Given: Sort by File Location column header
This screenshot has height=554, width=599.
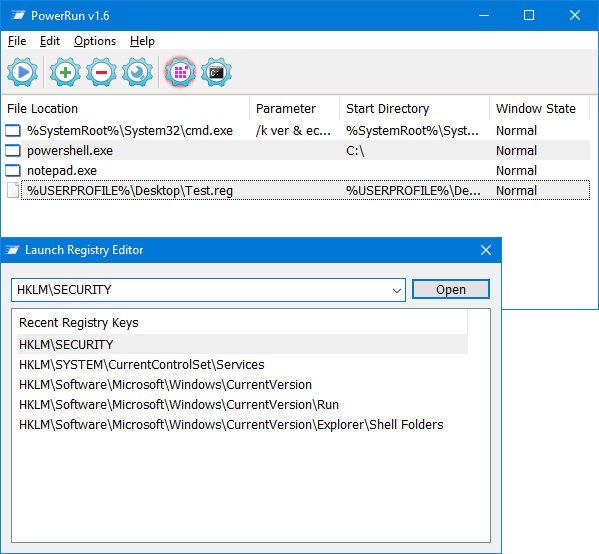Looking at the screenshot, I should coord(125,109).
